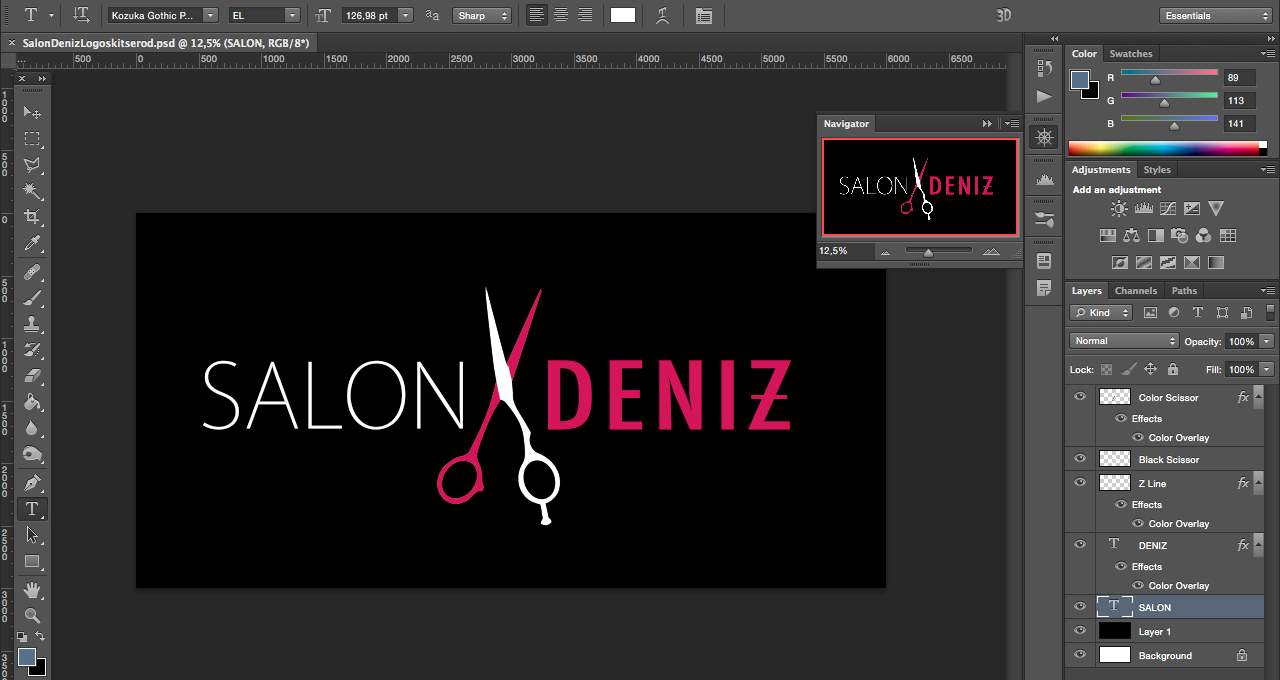This screenshot has width=1280, height=680.
Task: Select the Path Selection tool
Action: [x=32, y=535]
